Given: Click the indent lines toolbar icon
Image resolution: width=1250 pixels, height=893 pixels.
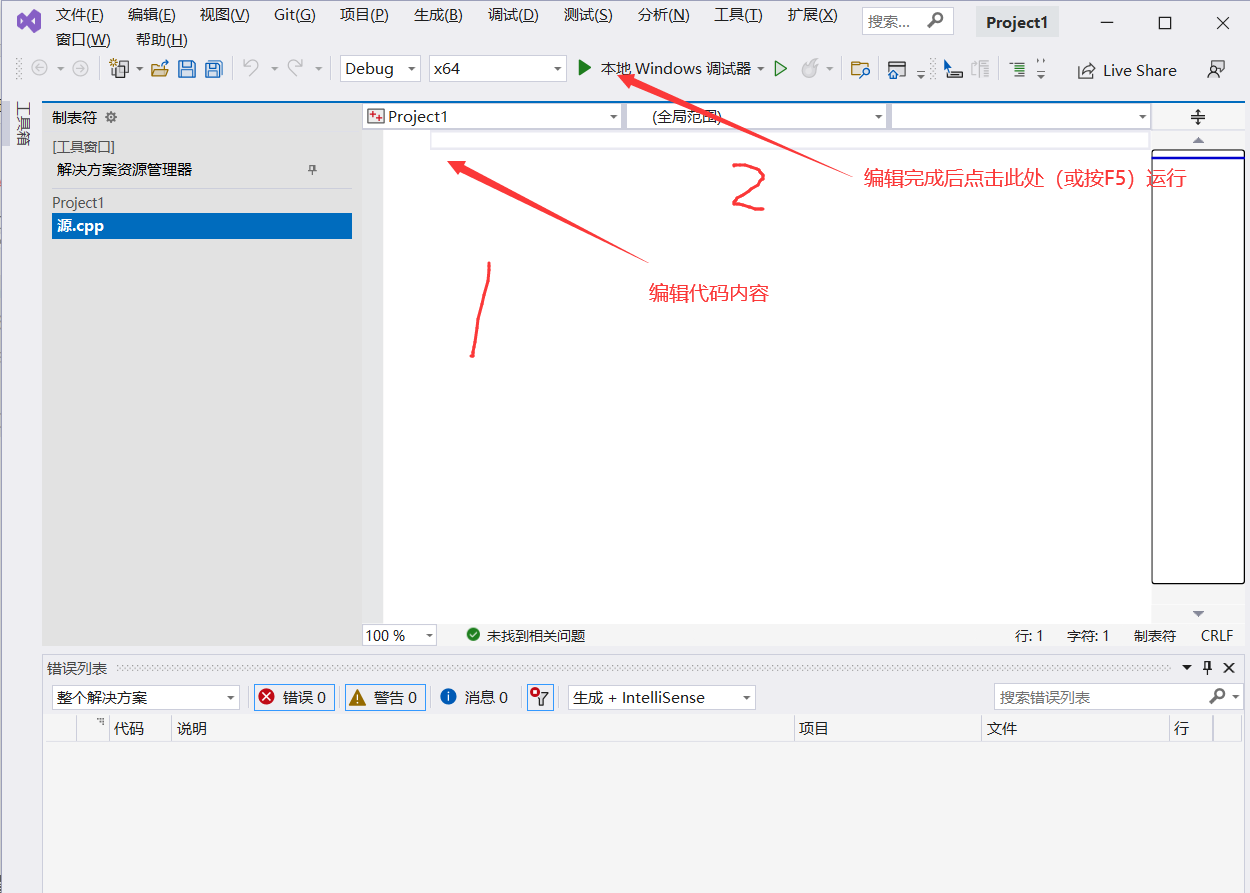Looking at the screenshot, I should tap(1017, 69).
